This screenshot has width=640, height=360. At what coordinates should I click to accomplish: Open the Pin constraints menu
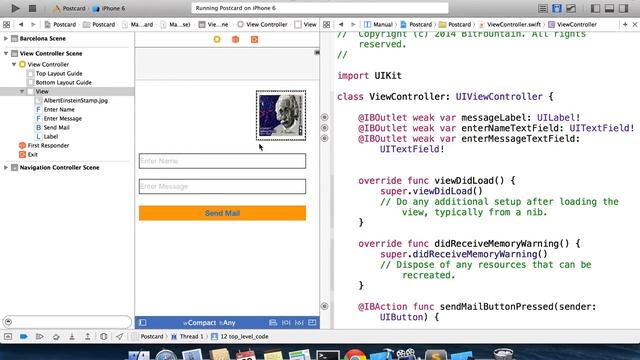click(286, 322)
